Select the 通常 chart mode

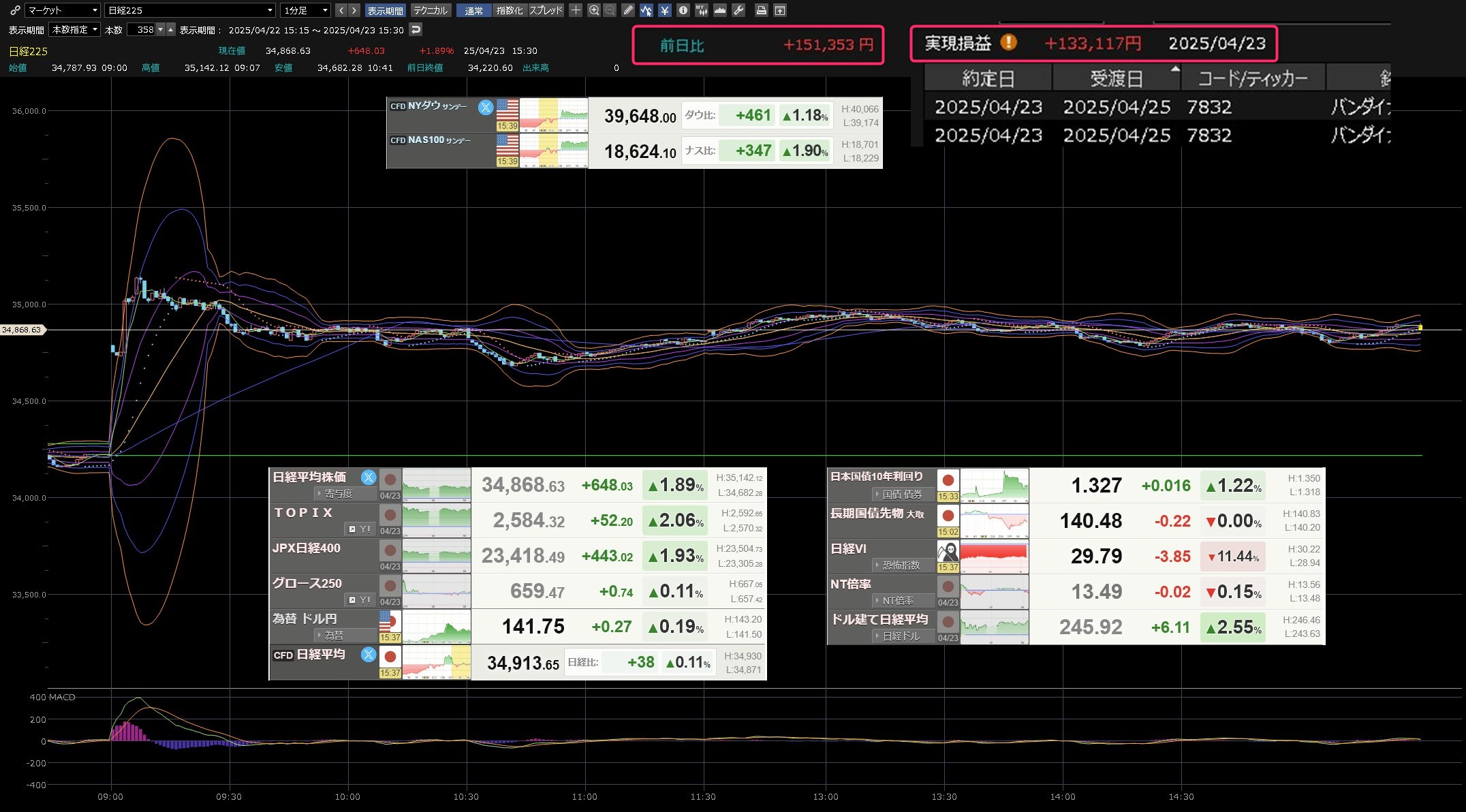tap(474, 10)
